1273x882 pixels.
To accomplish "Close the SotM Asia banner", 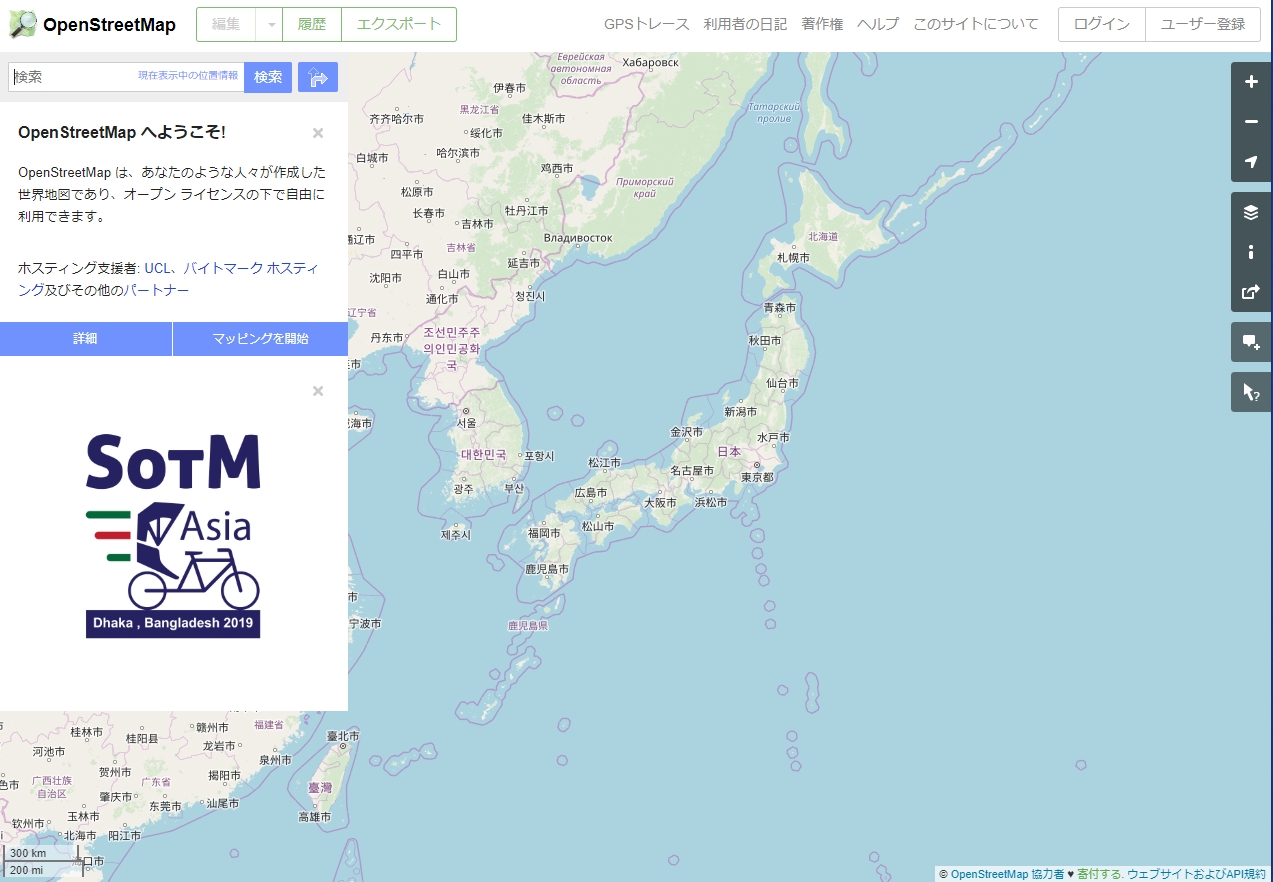I will click(x=318, y=391).
